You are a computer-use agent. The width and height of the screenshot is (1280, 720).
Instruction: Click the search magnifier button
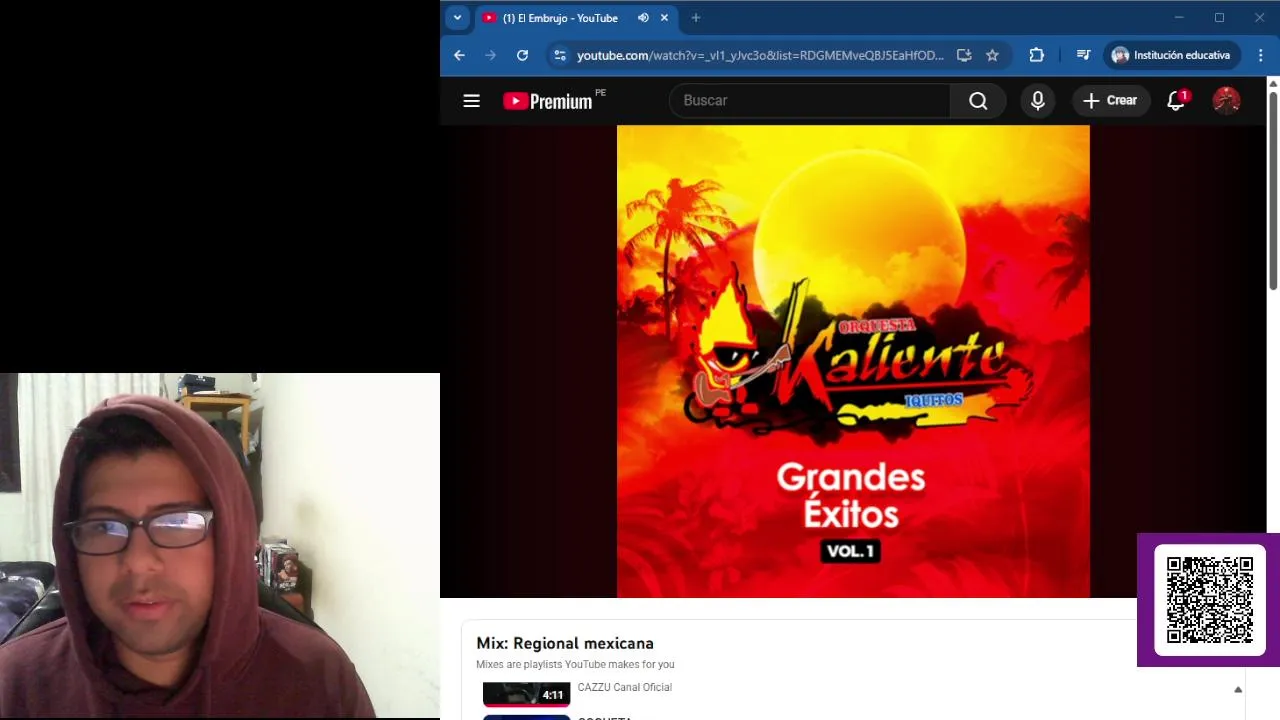tap(978, 100)
